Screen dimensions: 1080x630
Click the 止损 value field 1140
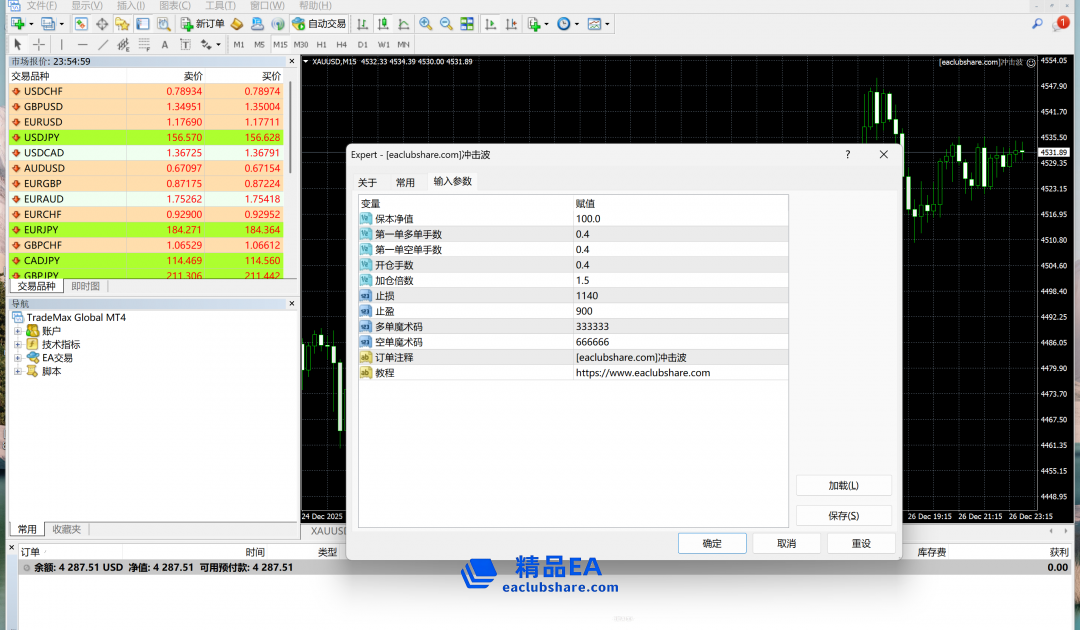pyautogui.click(x=680, y=296)
